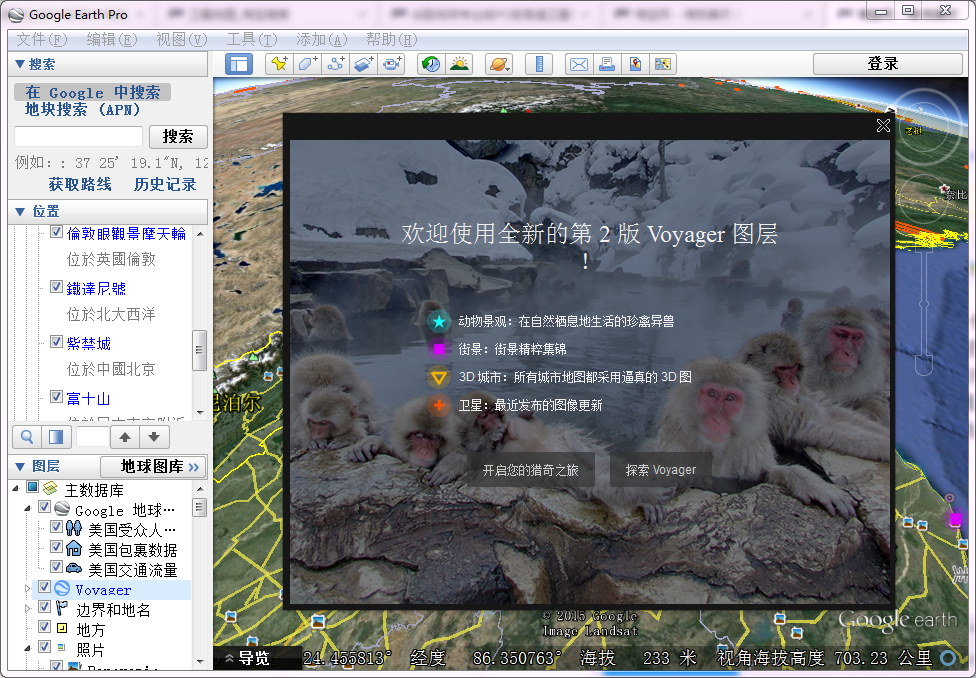The height and width of the screenshot is (678, 976).
Task: Collapse the 图层 panel triangle
Action: click(19, 466)
